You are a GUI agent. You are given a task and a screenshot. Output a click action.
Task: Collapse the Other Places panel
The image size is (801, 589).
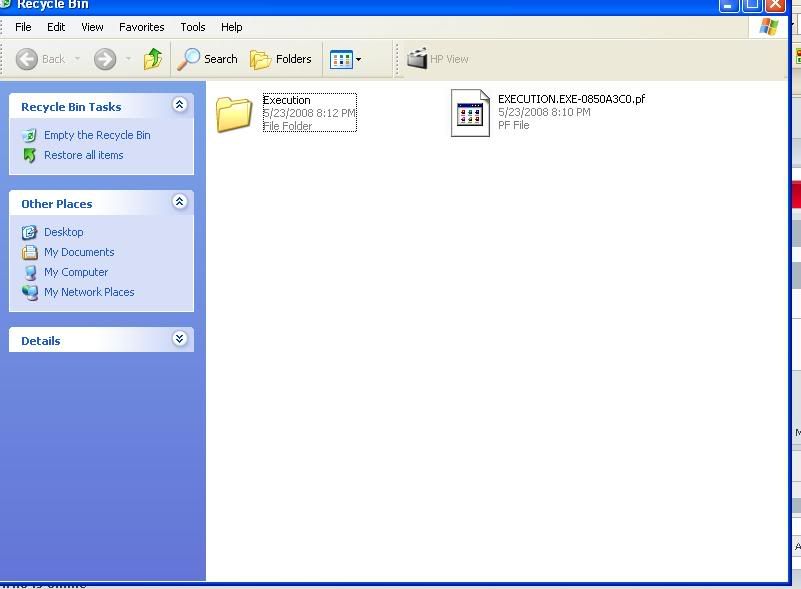[x=180, y=202]
